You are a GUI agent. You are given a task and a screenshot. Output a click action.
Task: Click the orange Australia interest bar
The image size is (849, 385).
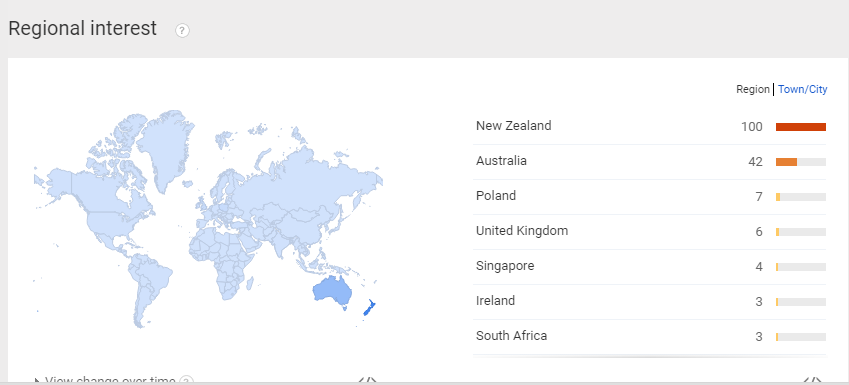[x=786, y=162]
